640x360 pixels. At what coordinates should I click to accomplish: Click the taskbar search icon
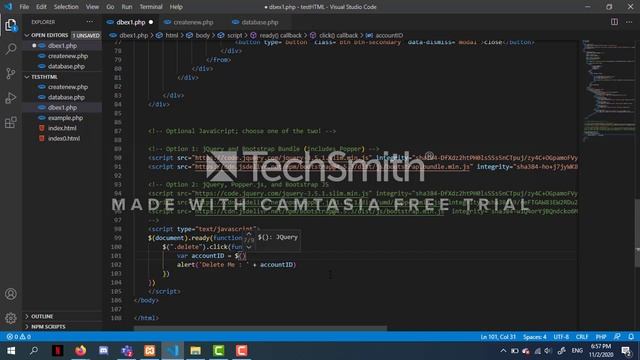point(34,351)
